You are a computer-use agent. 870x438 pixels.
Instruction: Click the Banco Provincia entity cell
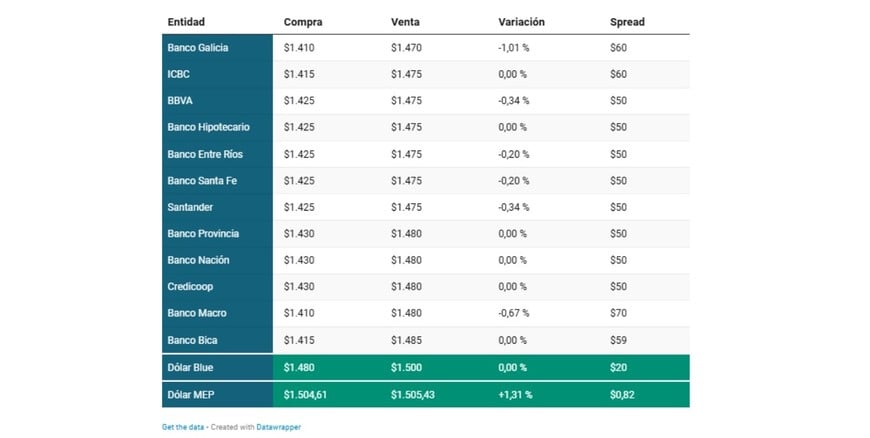202,233
